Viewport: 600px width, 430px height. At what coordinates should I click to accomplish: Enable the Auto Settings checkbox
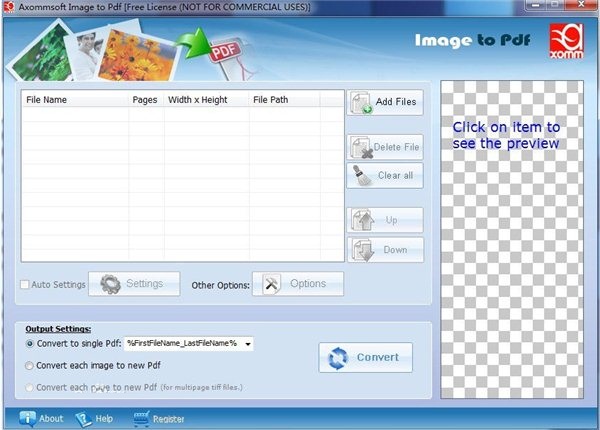click(x=24, y=284)
